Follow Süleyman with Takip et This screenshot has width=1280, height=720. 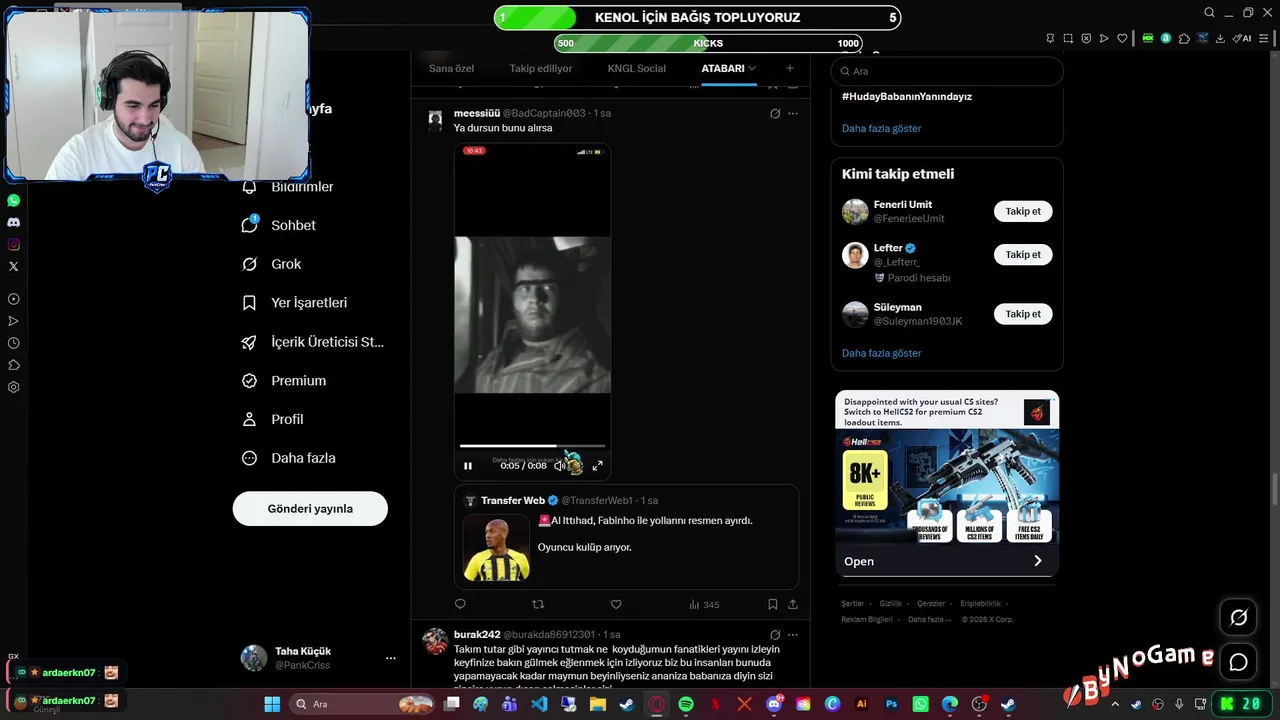point(1023,314)
